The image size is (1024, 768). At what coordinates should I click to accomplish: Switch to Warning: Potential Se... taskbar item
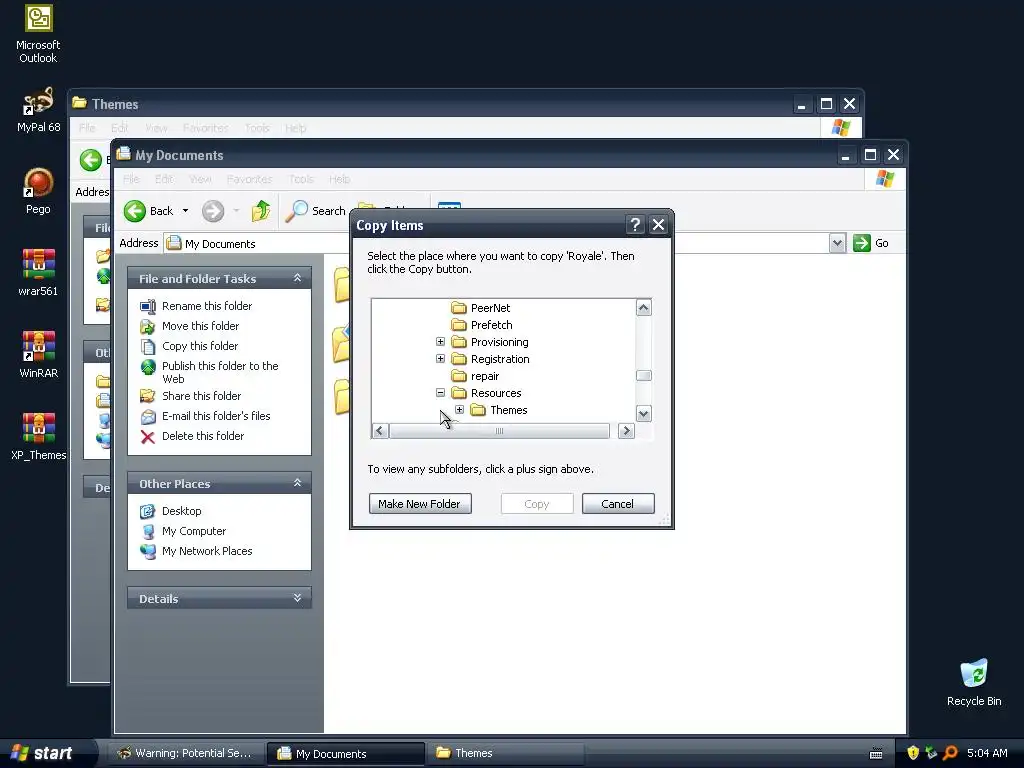[x=185, y=753]
